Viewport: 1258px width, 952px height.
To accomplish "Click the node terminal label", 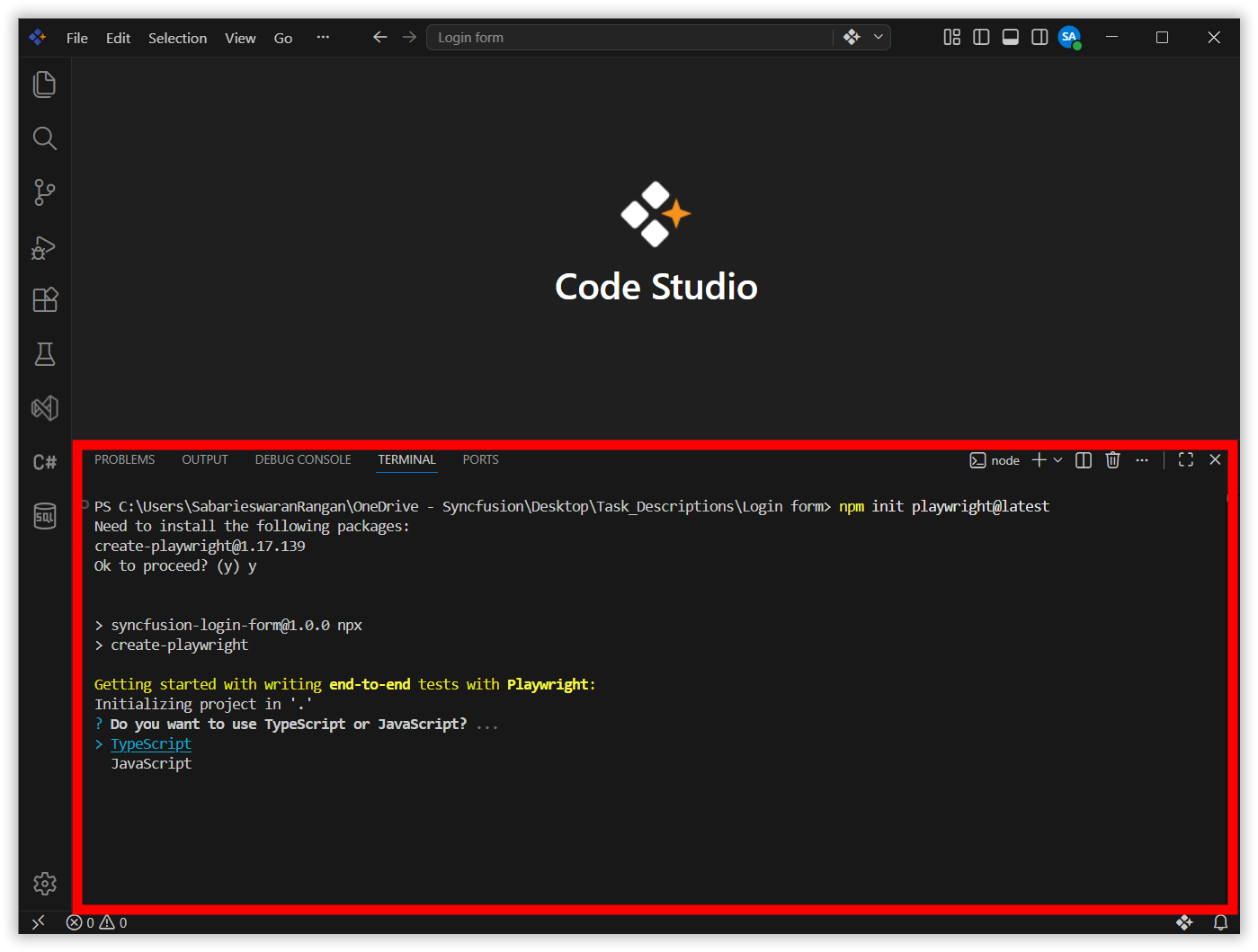I will click(x=995, y=460).
